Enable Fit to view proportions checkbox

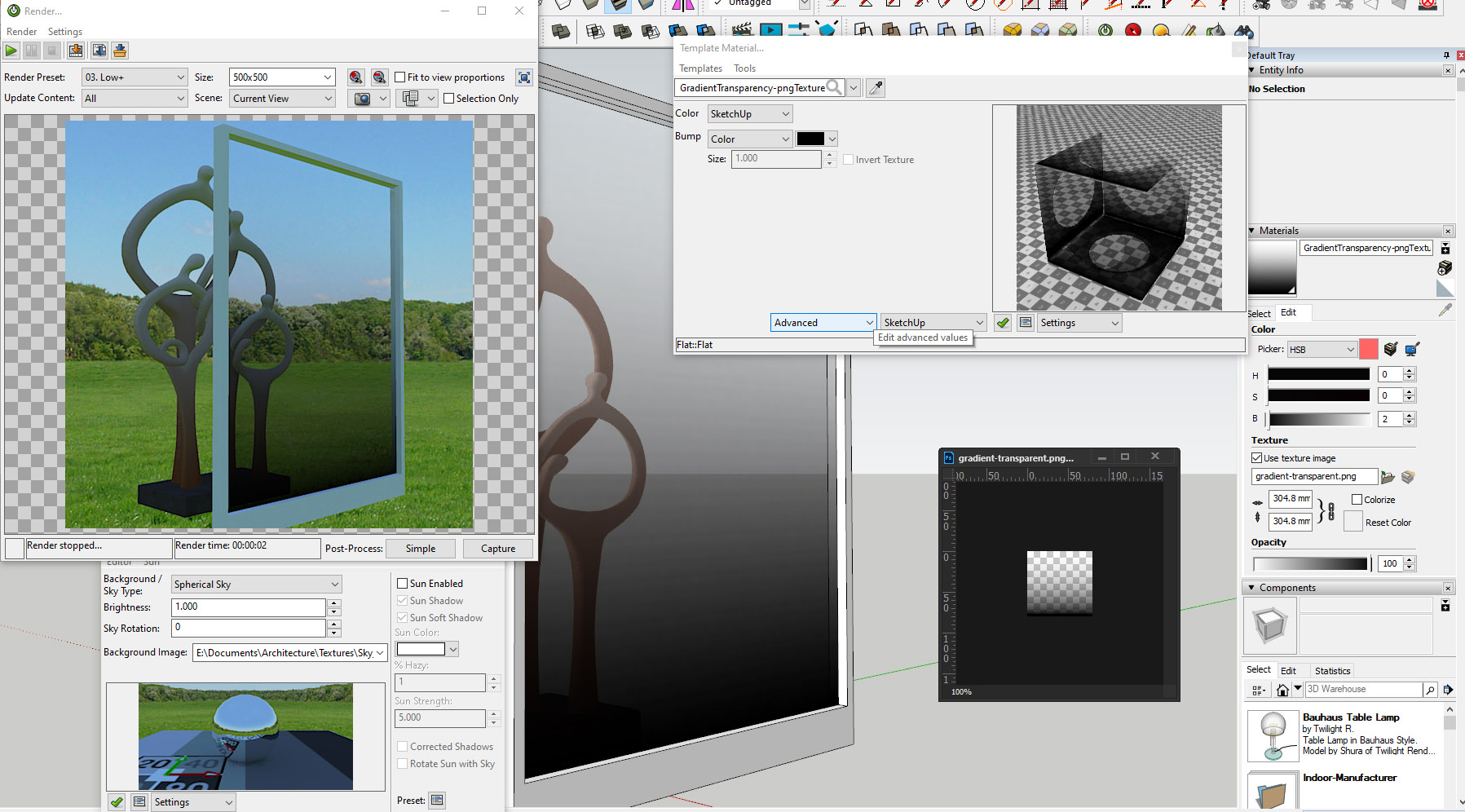click(x=400, y=77)
